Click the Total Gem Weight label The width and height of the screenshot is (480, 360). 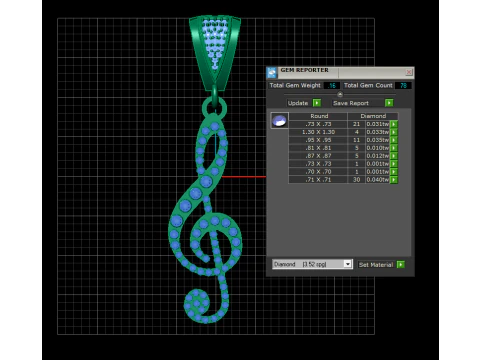pos(295,85)
